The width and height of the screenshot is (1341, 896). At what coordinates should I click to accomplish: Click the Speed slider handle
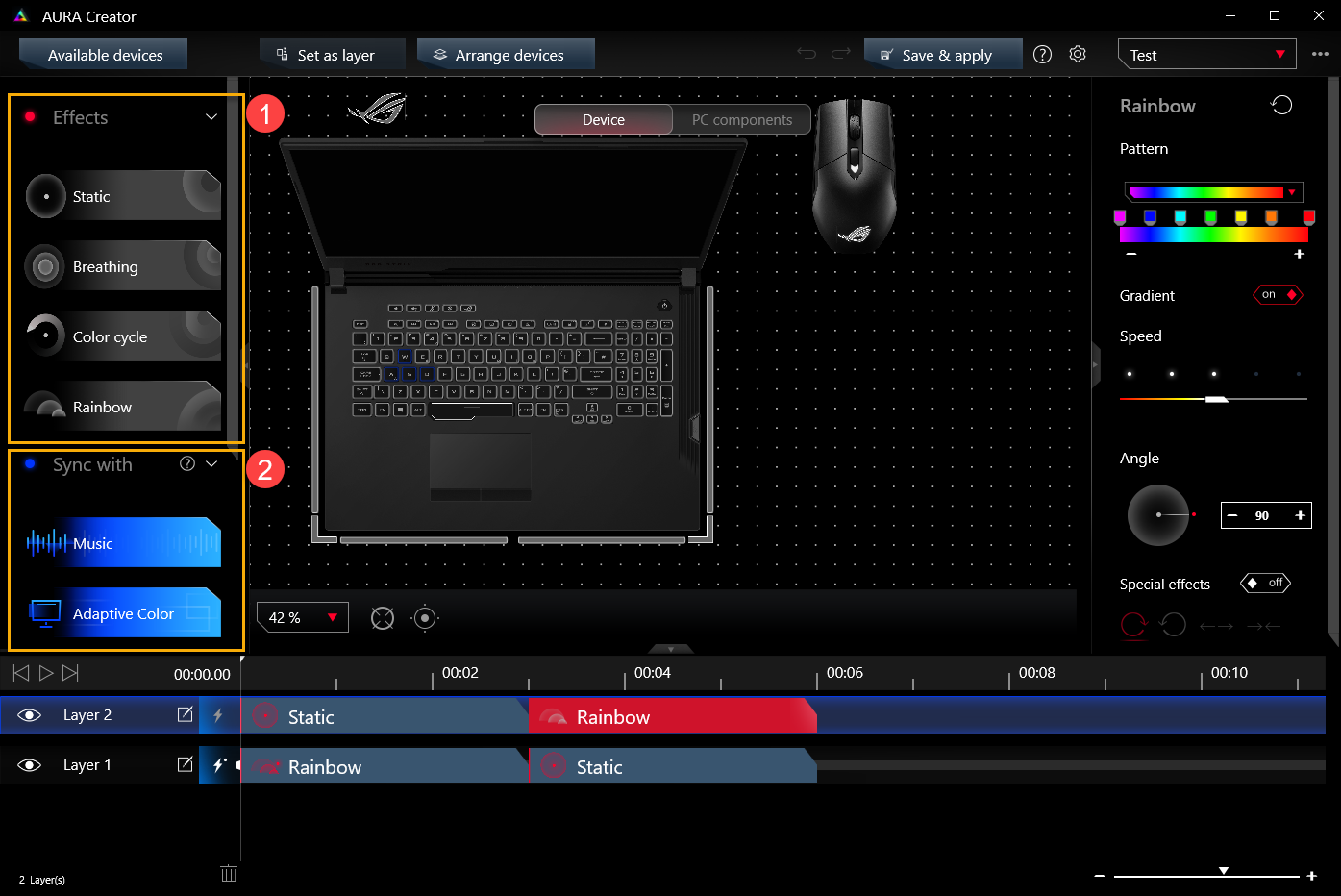point(1217,398)
